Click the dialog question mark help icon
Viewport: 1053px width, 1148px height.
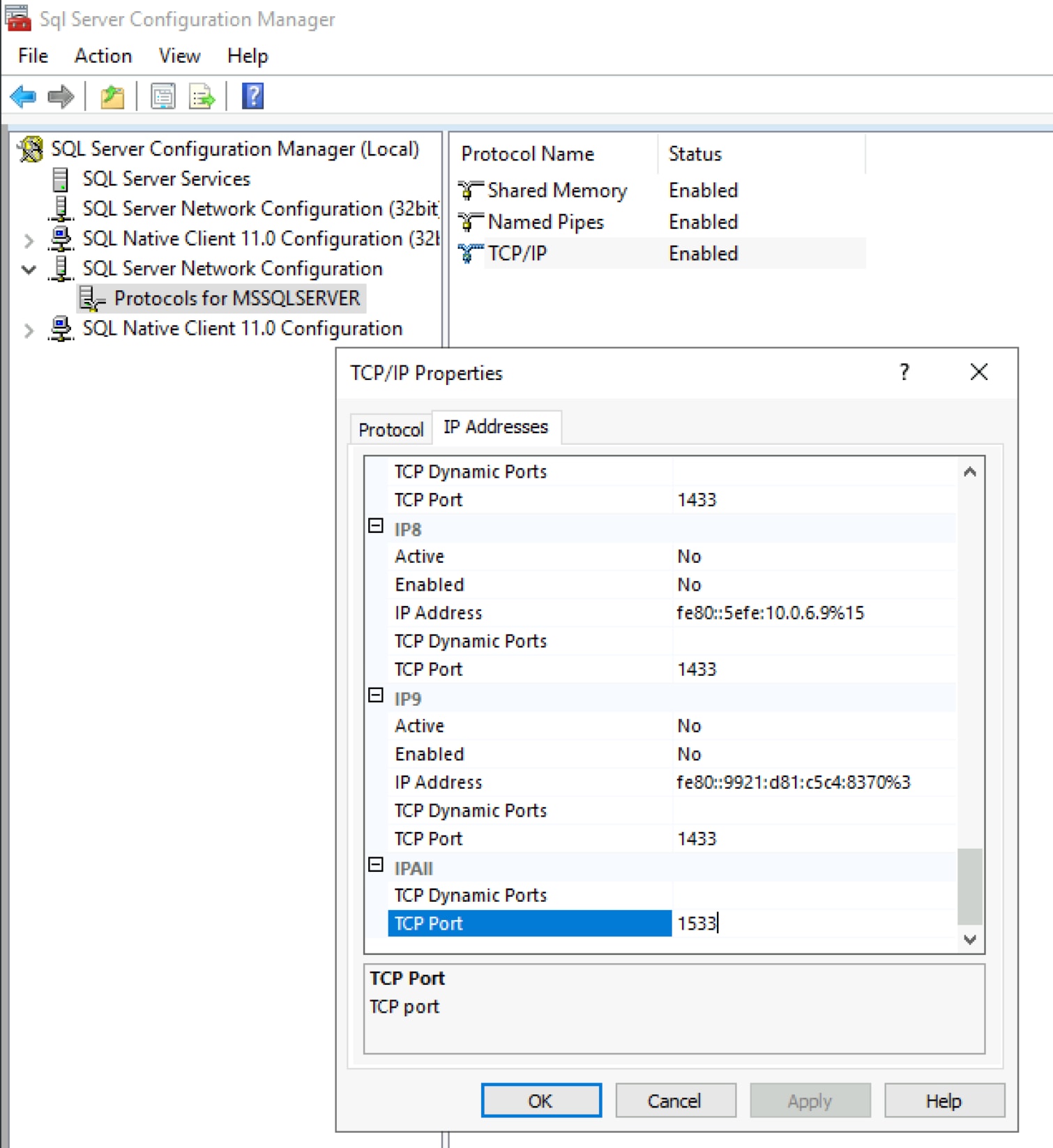[x=904, y=372]
